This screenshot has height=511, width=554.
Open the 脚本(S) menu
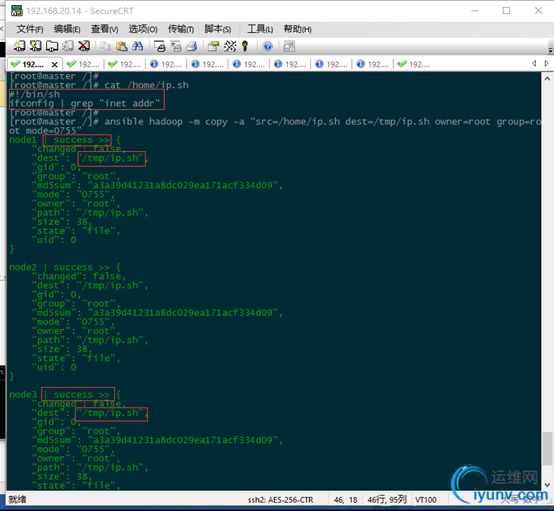218,29
